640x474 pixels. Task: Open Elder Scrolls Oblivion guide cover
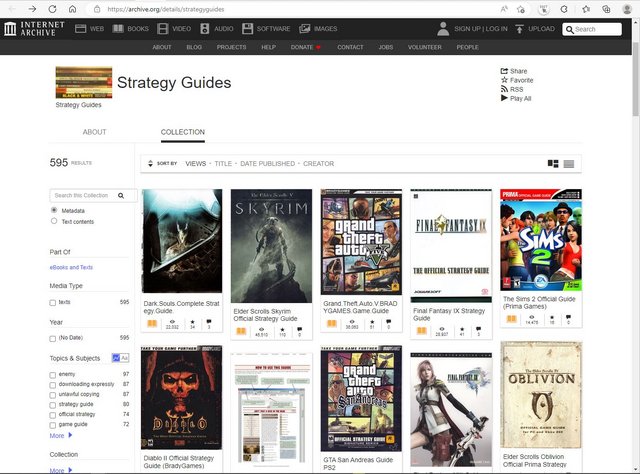(x=541, y=395)
